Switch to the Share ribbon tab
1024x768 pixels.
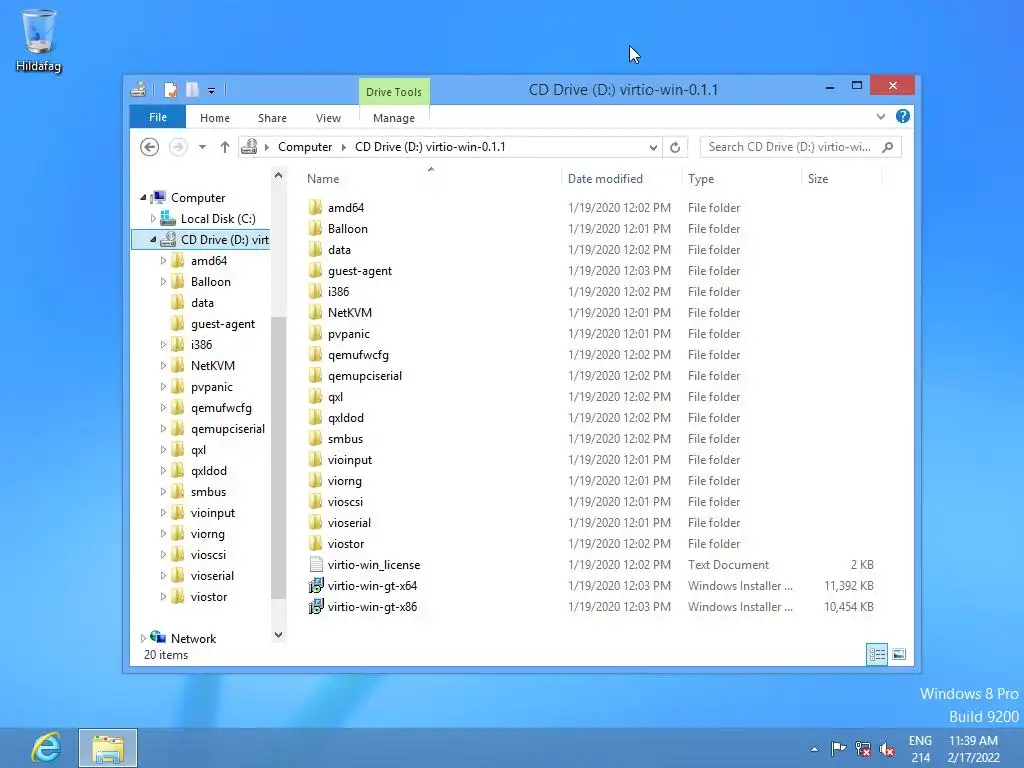point(272,118)
